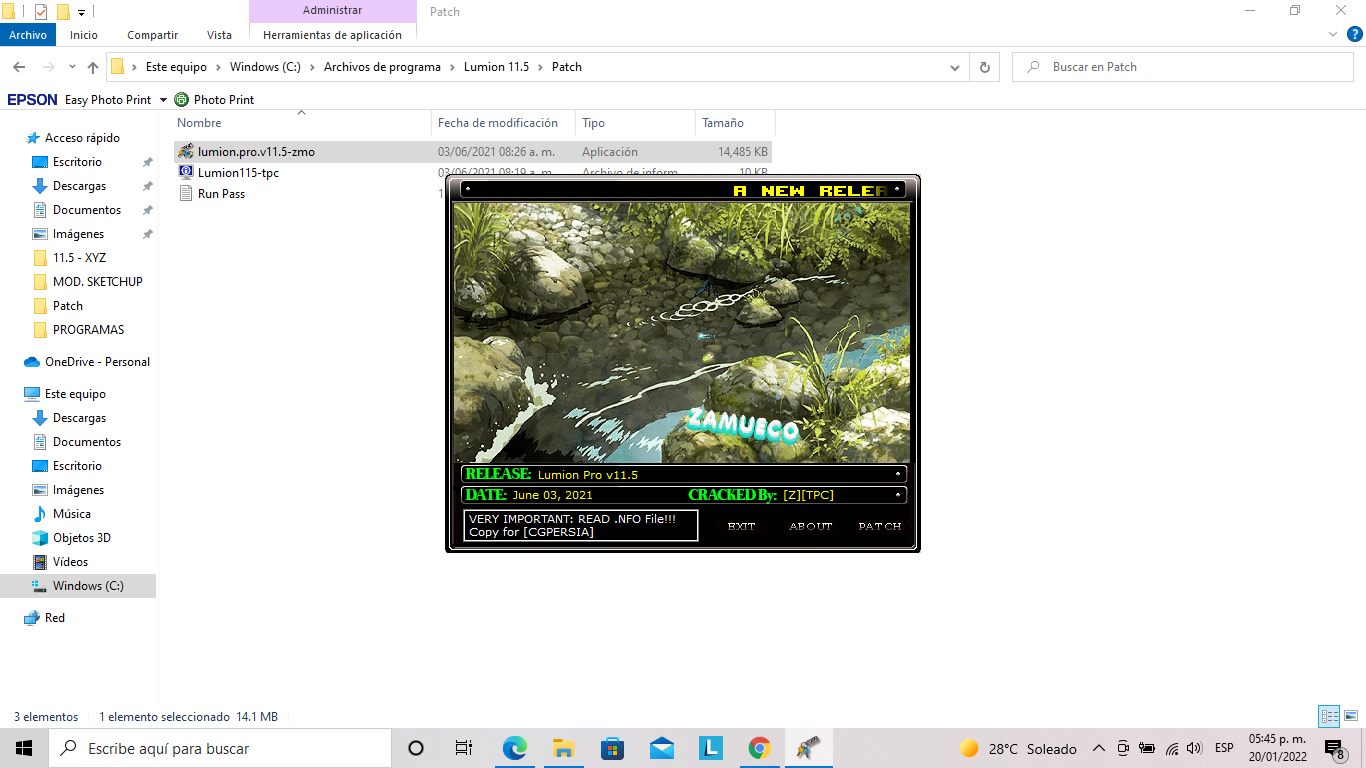Switch to details view layout icon
1366x768 pixels.
tap(1329, 717)
